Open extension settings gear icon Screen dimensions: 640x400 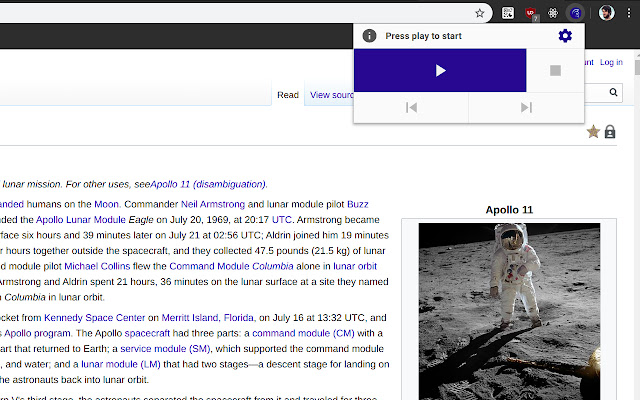point(565,36)
